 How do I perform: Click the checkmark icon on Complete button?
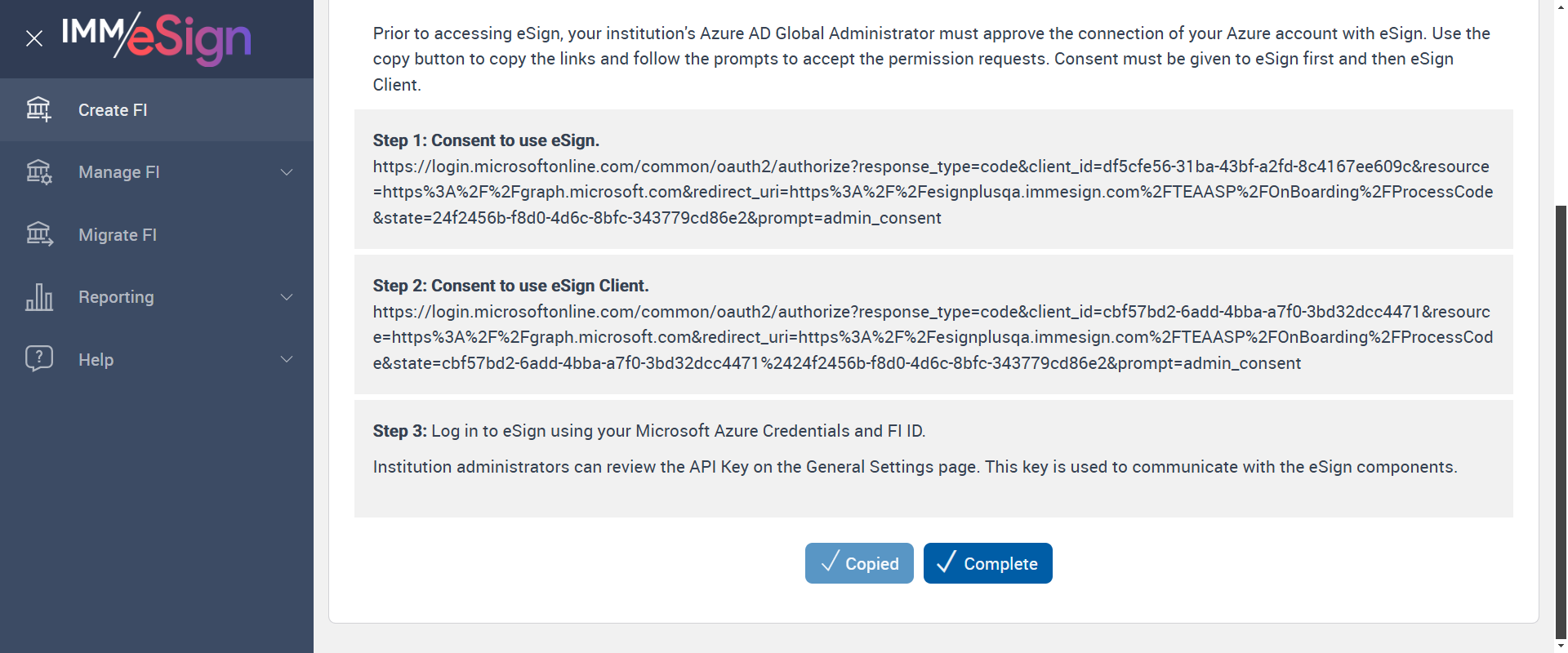(x=946, y=562)
